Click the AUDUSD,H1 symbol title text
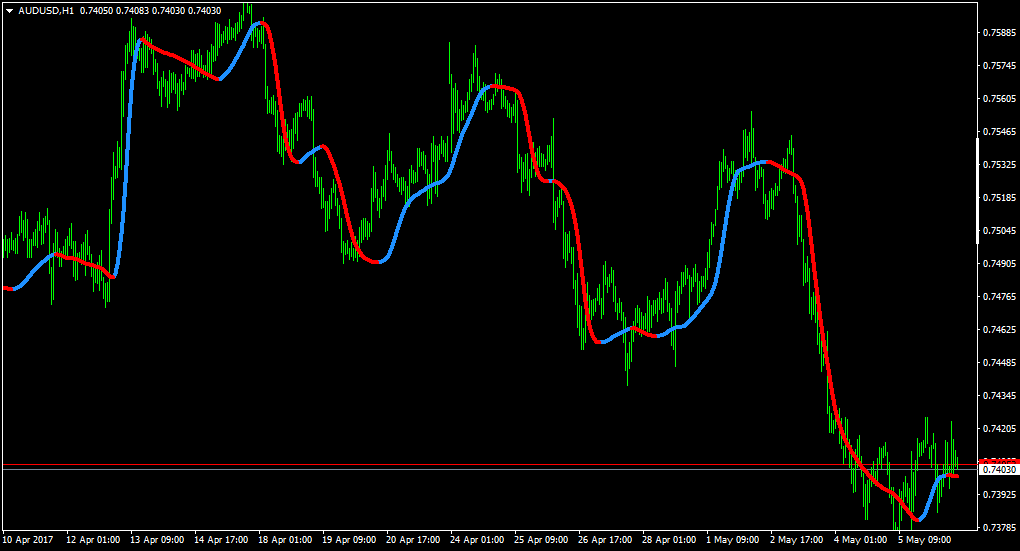1020x551 pixels. pyautogui.click(x=46, y=11)
